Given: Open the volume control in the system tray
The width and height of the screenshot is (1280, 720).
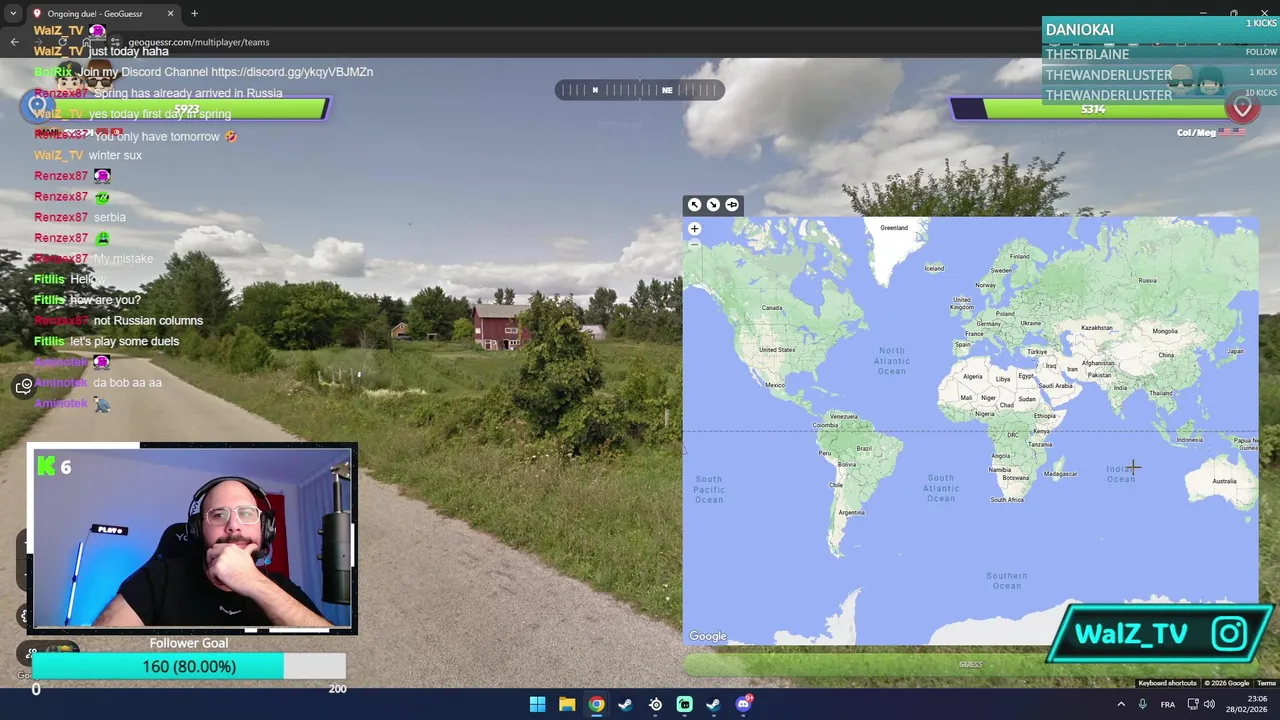Looking at the screenshot, I should (1211, 705).
